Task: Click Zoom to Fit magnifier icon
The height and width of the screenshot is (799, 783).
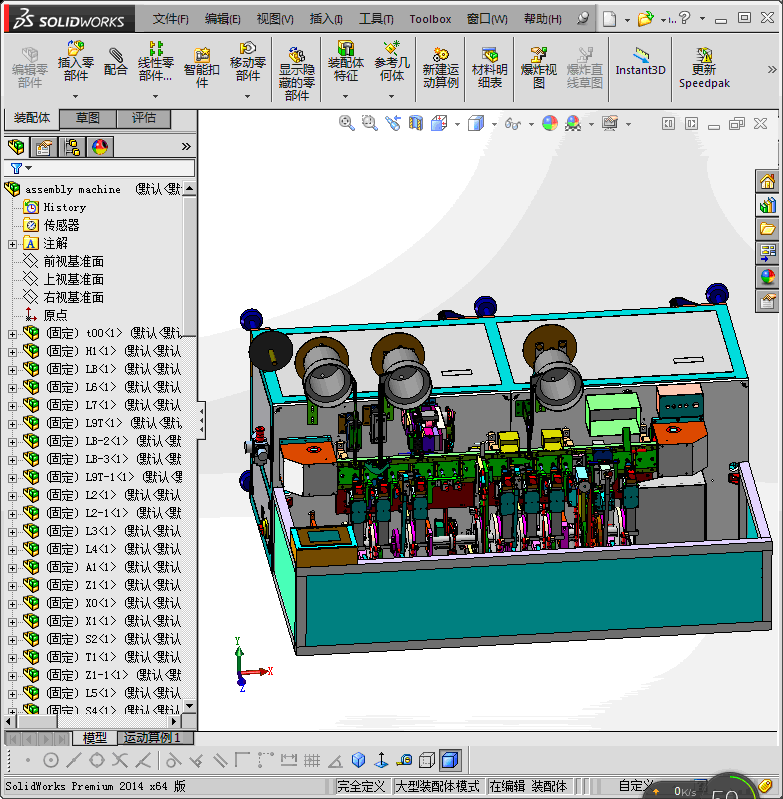Action: (347, 123)
